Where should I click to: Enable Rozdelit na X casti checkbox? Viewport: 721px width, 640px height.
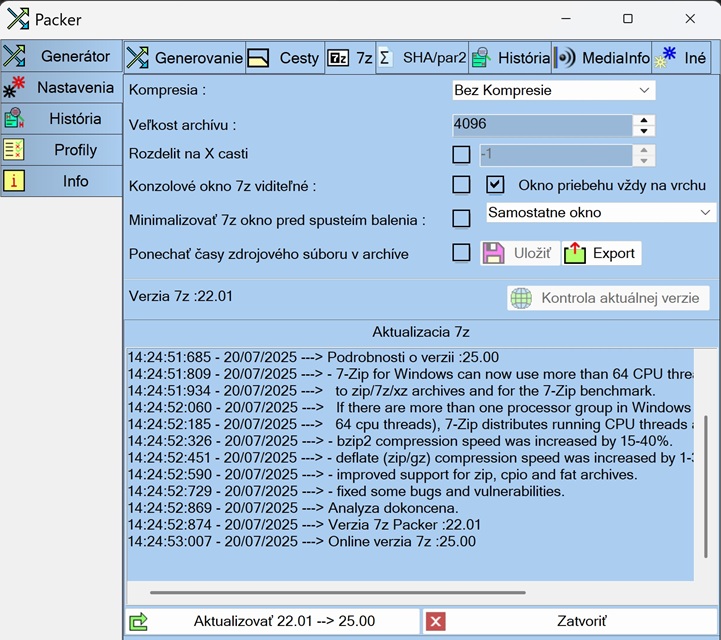(461, 155)
